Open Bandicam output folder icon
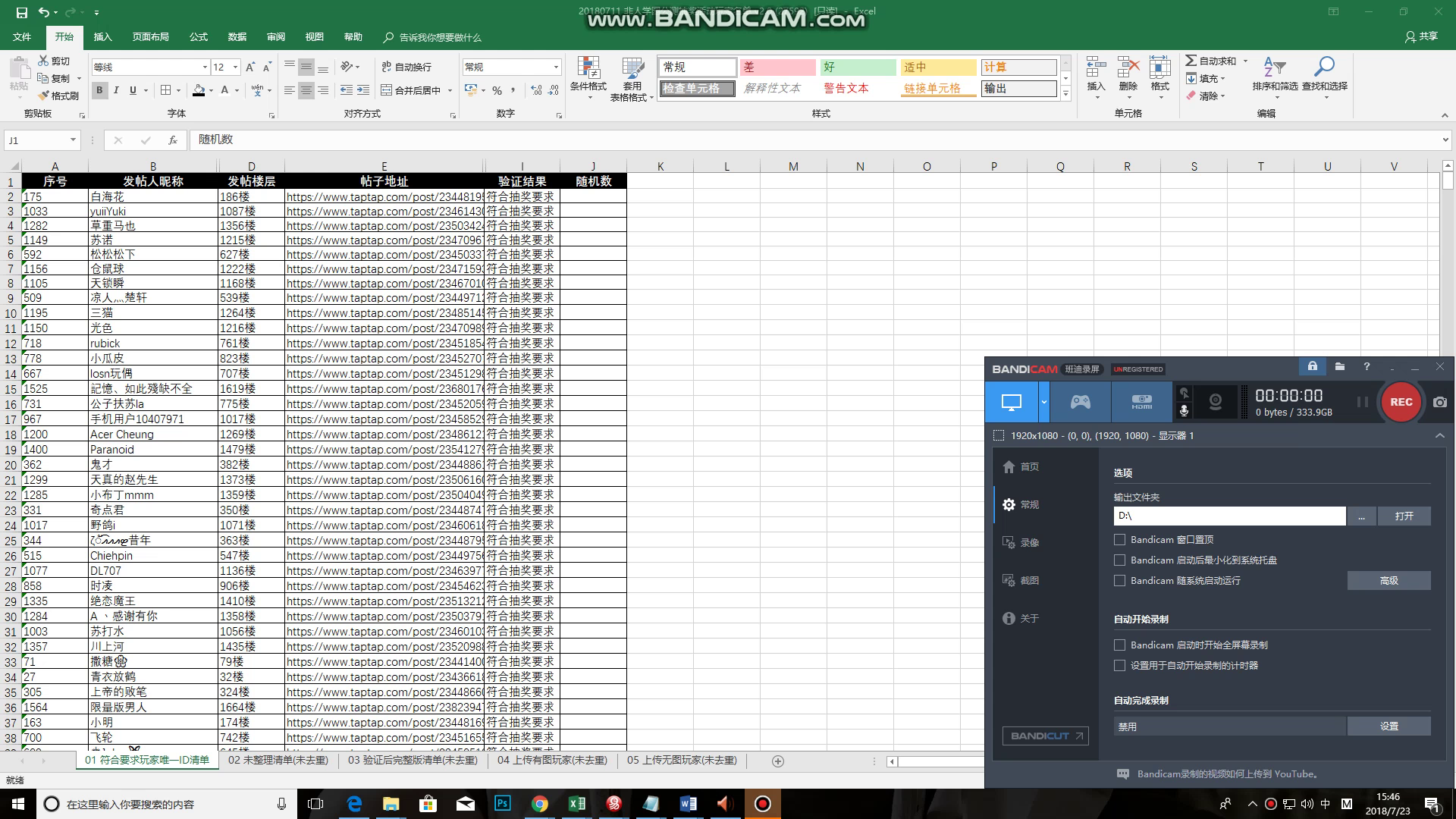Screen dimensions: 1456x819 point(1340,367)
